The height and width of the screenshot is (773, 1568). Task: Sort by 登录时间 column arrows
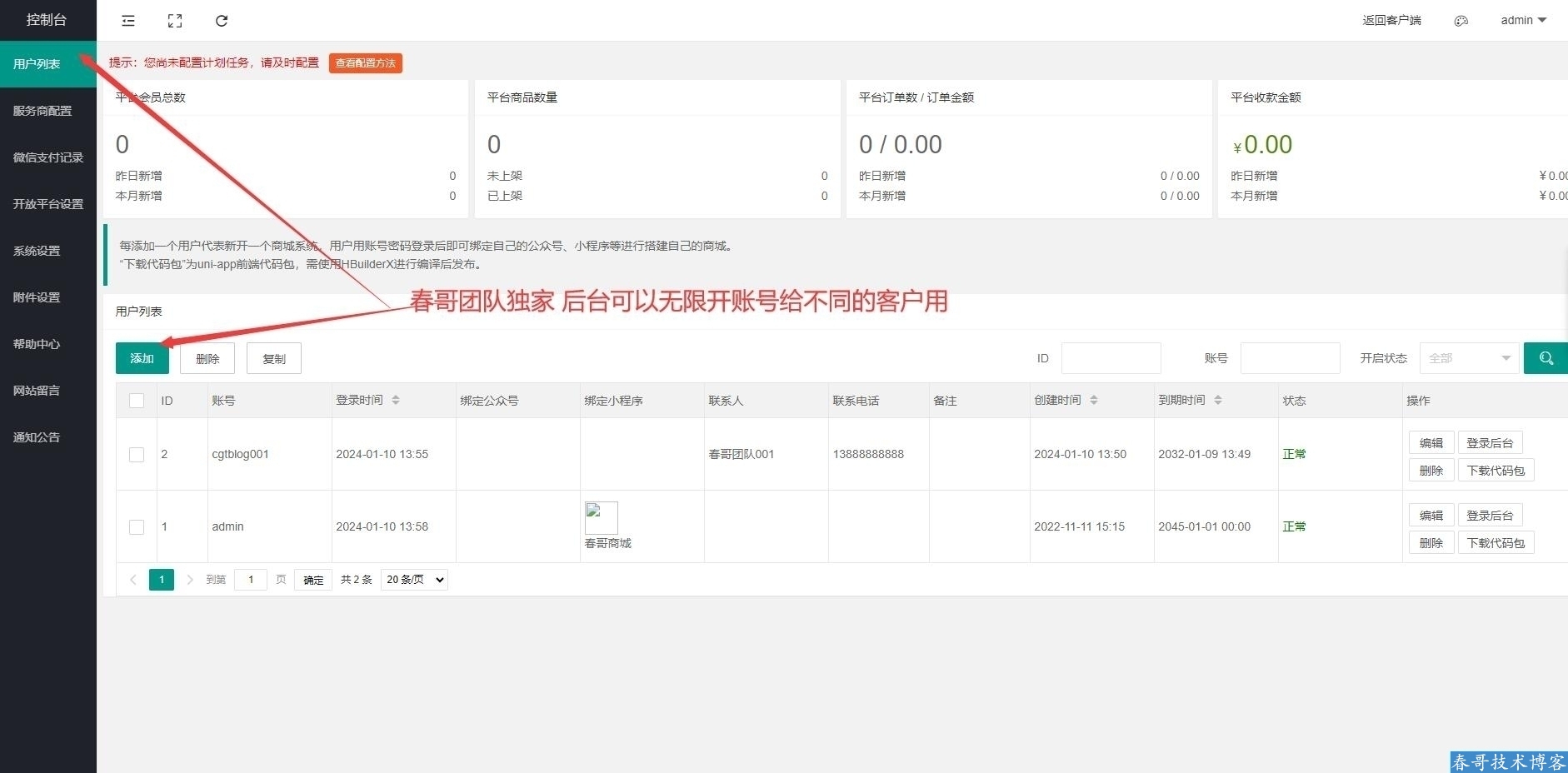point(396,401)
